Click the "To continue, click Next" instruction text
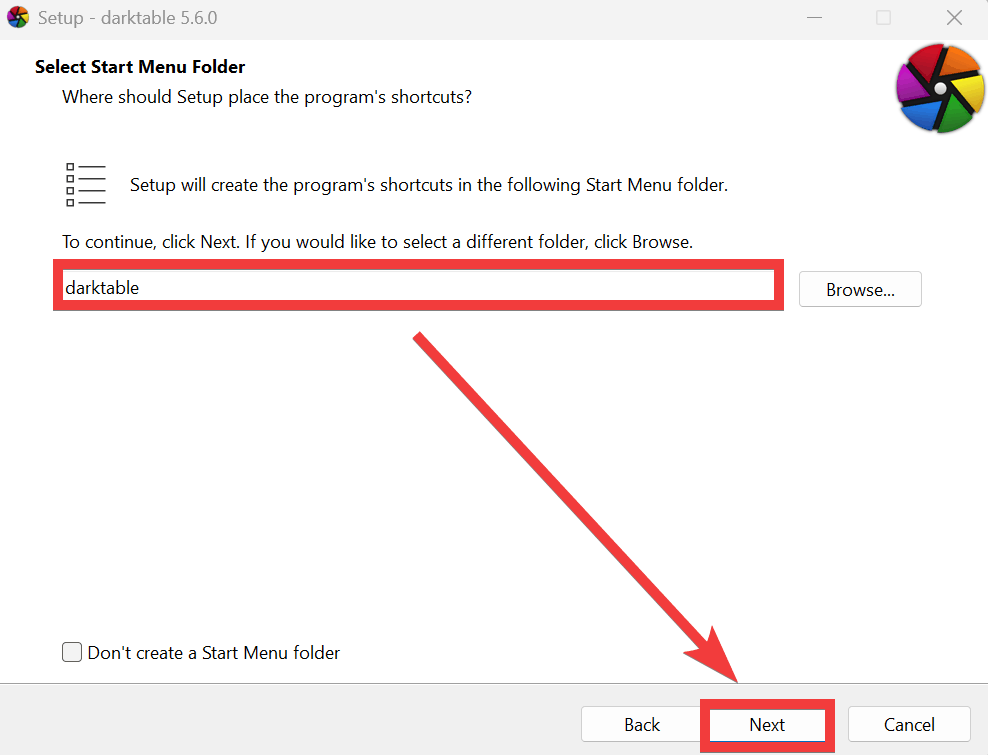The width and height of the screenshot is (988, 755). pyautogui.click(x=377, y=242)
